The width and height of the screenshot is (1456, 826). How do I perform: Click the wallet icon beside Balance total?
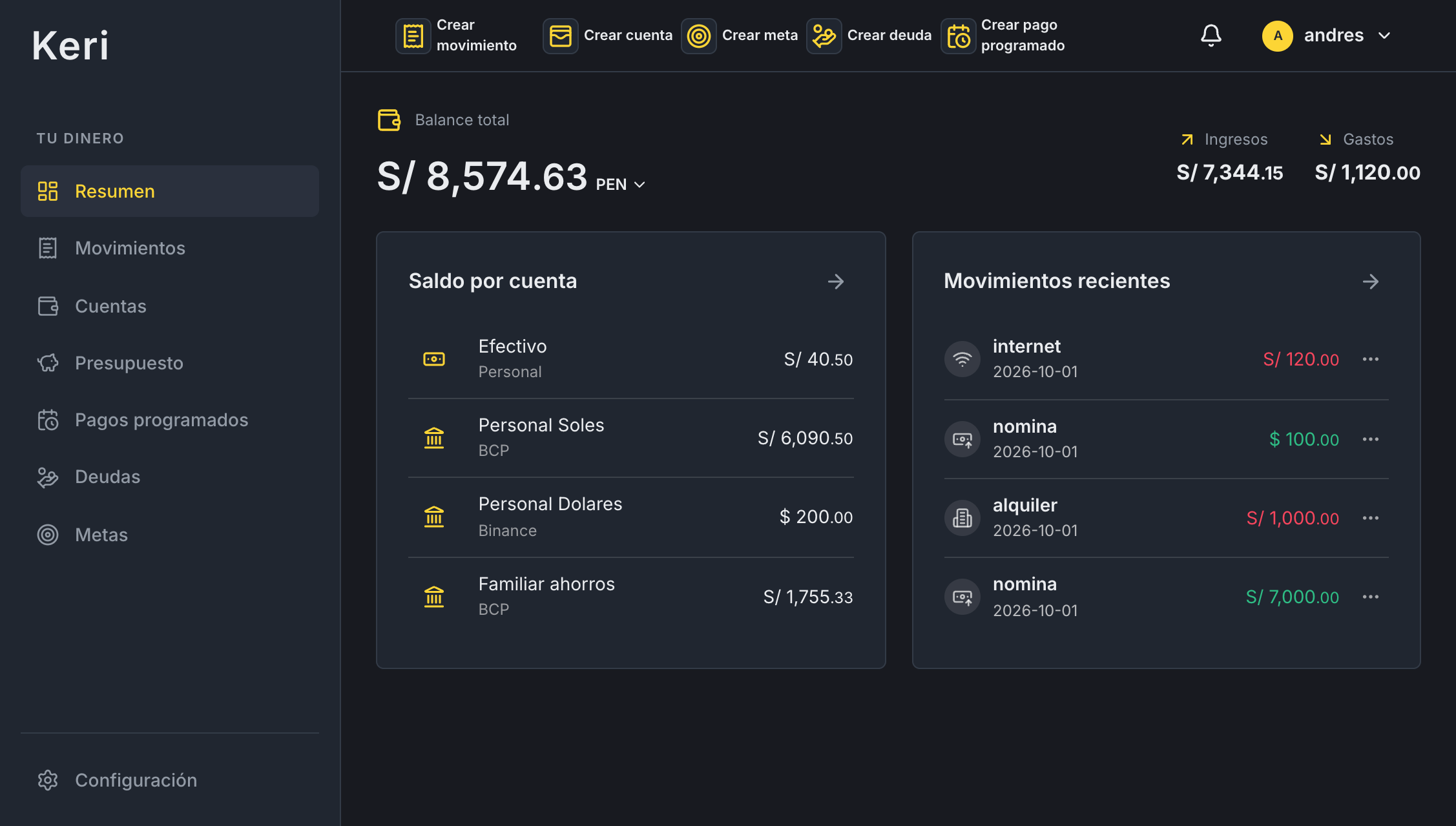pyautogui.click(x=389, y=120)
